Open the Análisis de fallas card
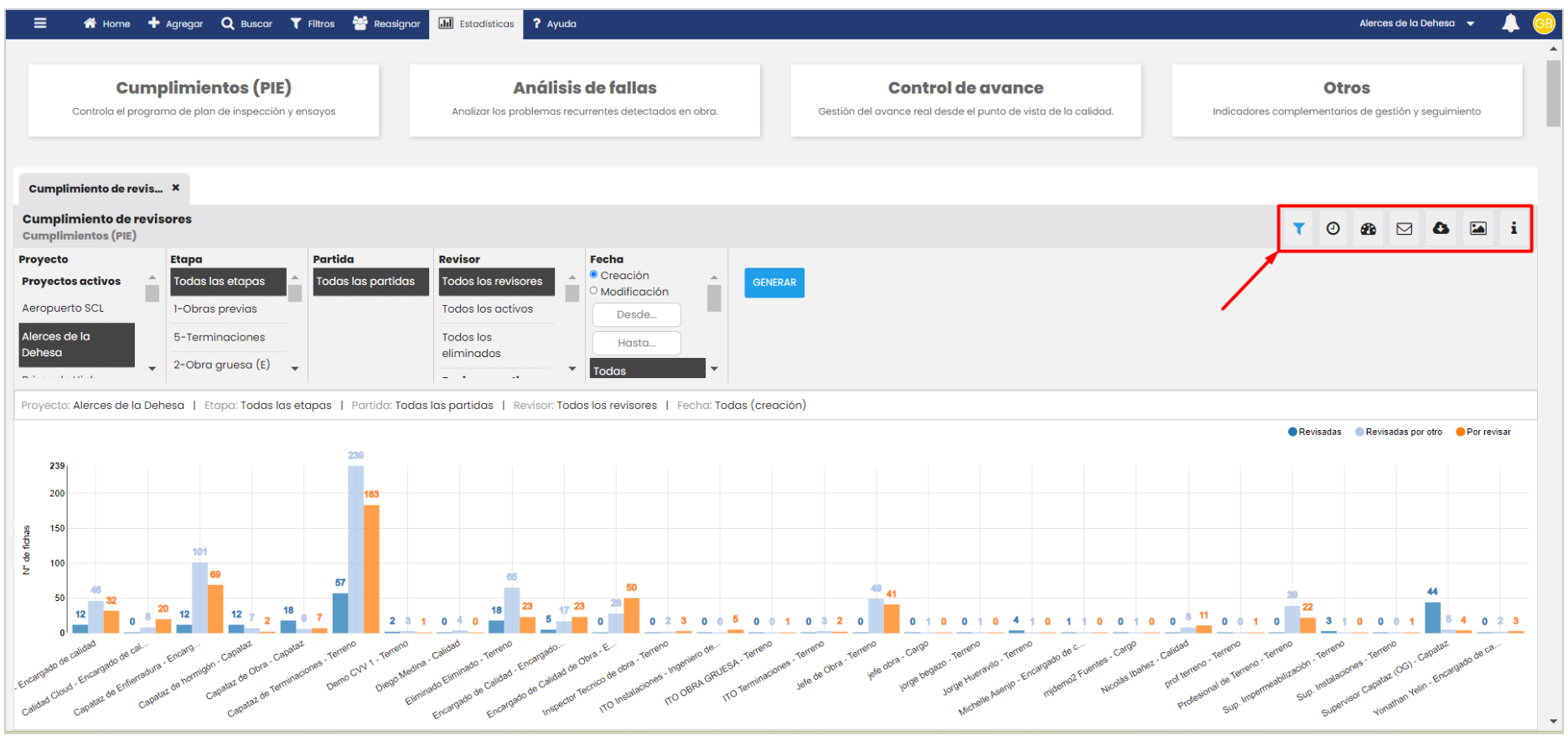 [584, 100]
